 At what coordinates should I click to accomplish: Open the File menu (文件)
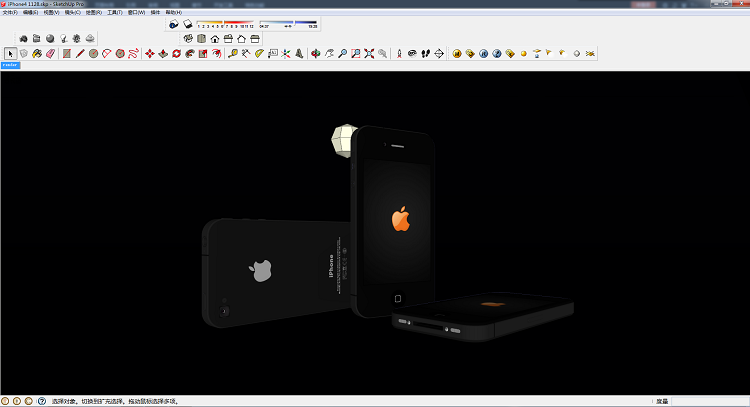tap(10, 12)
